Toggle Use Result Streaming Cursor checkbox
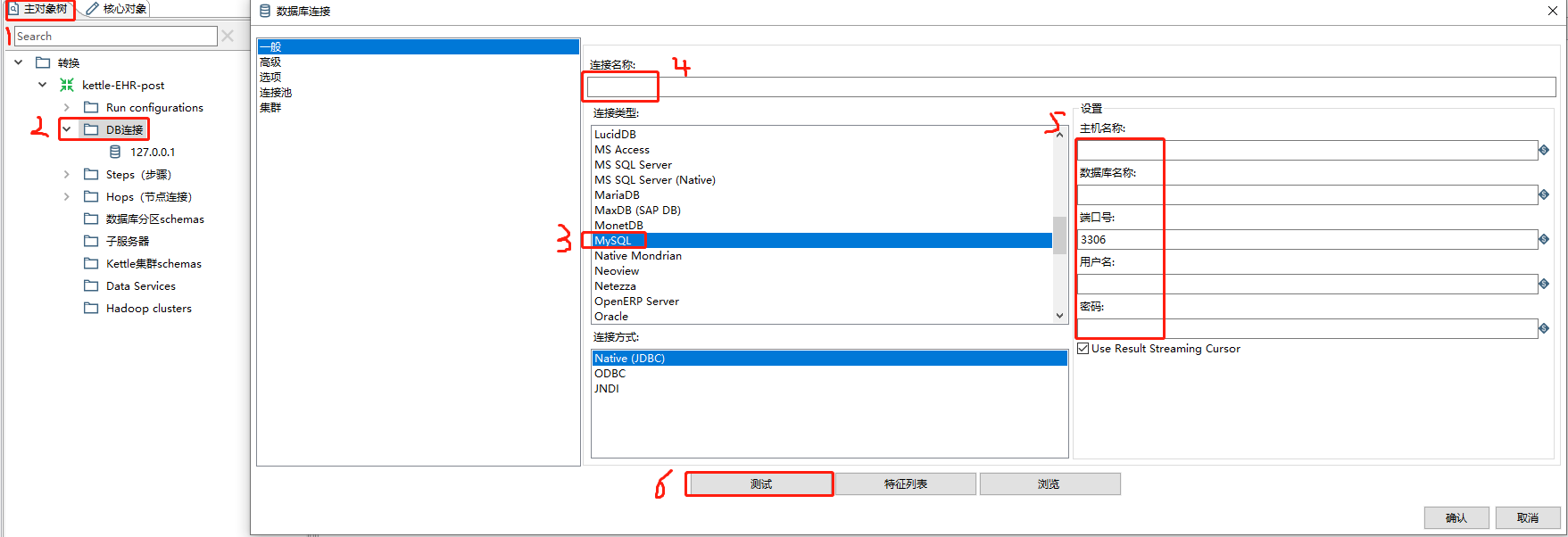 [1083, 349]
